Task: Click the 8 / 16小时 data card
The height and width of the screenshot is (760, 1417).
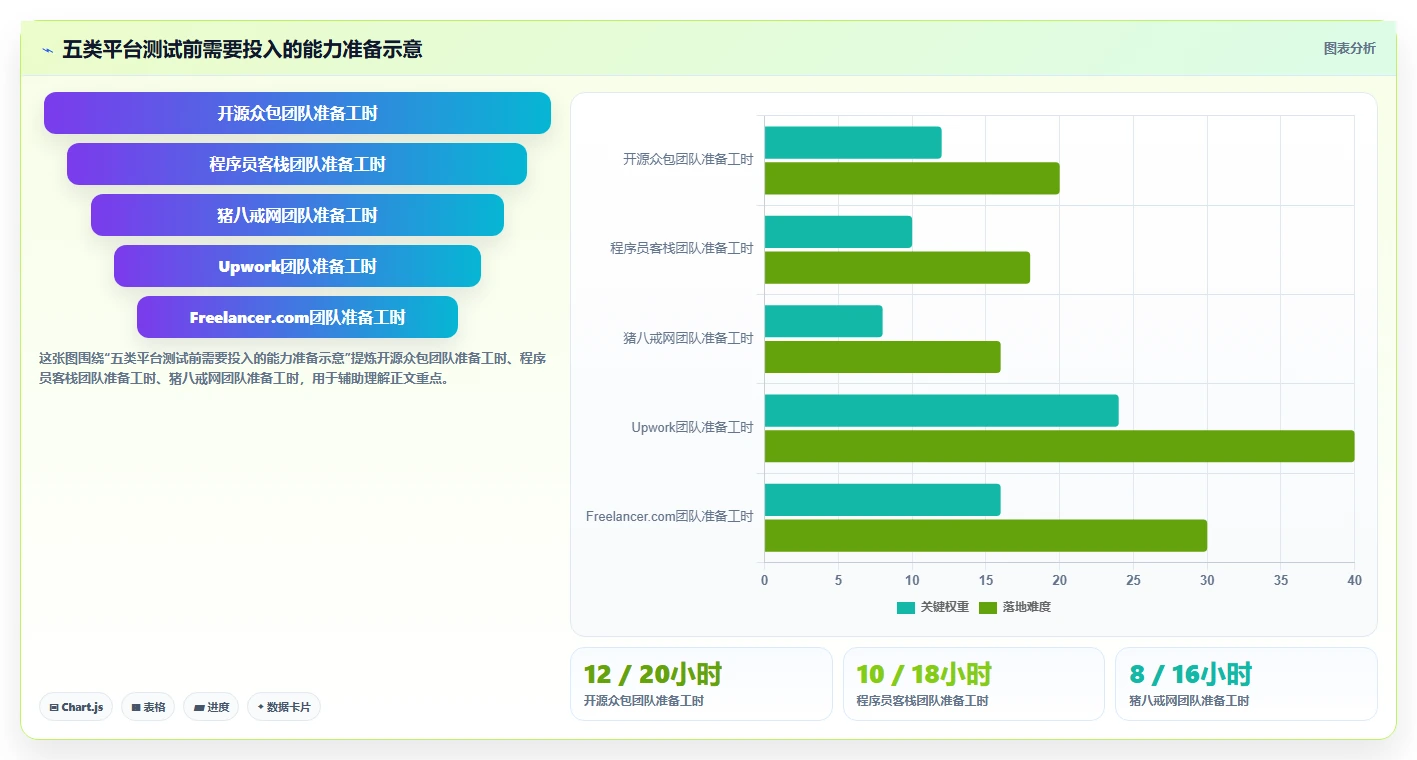Action: [x=1246, y=684]
